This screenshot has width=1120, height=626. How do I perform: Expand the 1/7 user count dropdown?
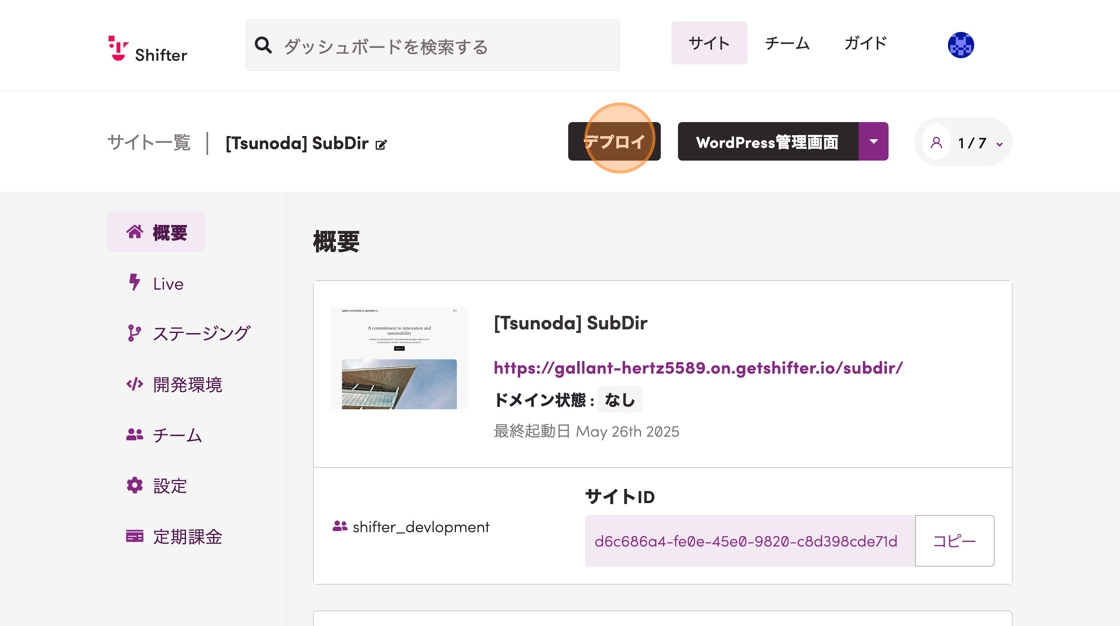tap(999, 144)
